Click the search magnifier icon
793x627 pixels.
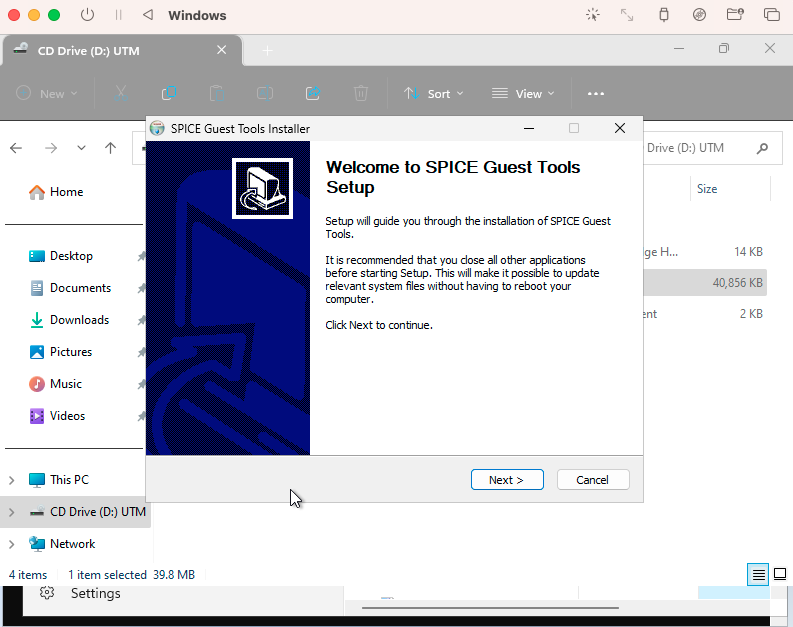coord(762,148)
